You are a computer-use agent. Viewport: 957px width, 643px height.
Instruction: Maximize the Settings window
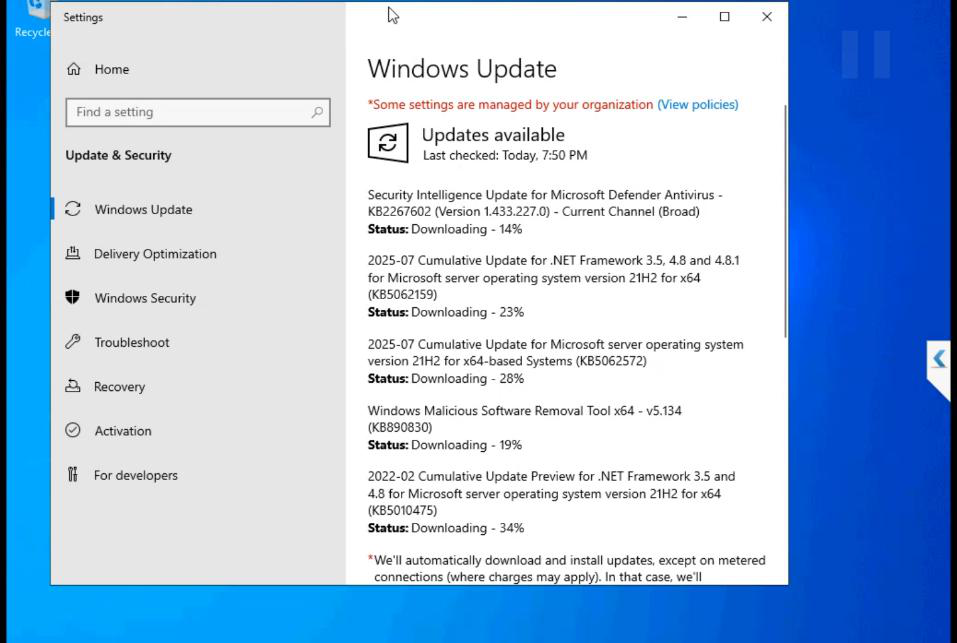(724, 17)
